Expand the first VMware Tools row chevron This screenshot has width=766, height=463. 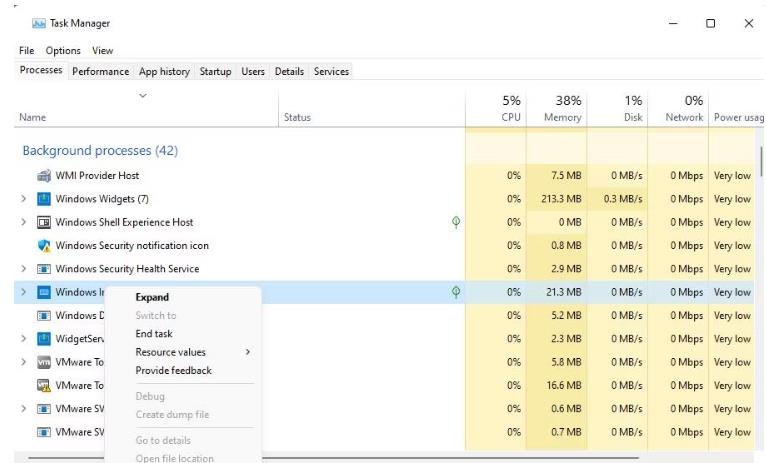[x=23, y=362]
